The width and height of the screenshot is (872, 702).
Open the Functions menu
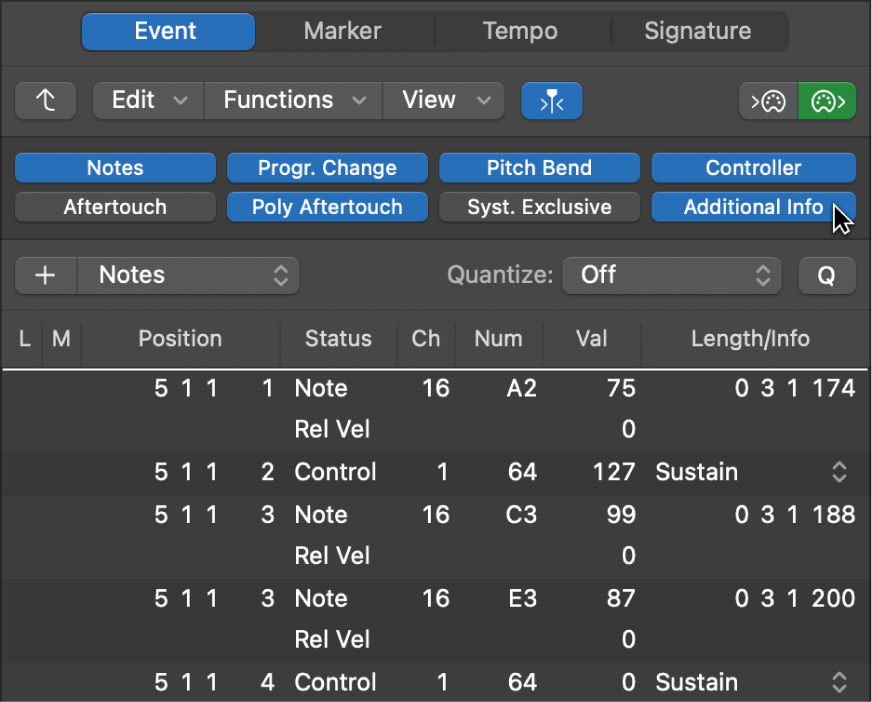coord(292,100)
